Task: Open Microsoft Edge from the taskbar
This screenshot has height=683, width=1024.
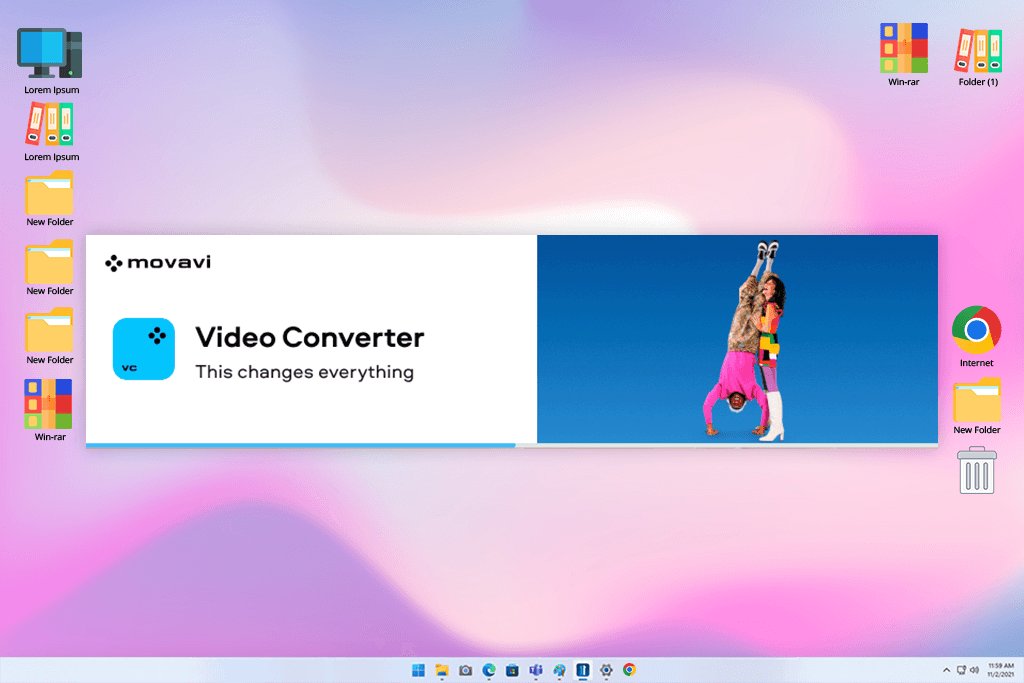Action: click(489, 670)
